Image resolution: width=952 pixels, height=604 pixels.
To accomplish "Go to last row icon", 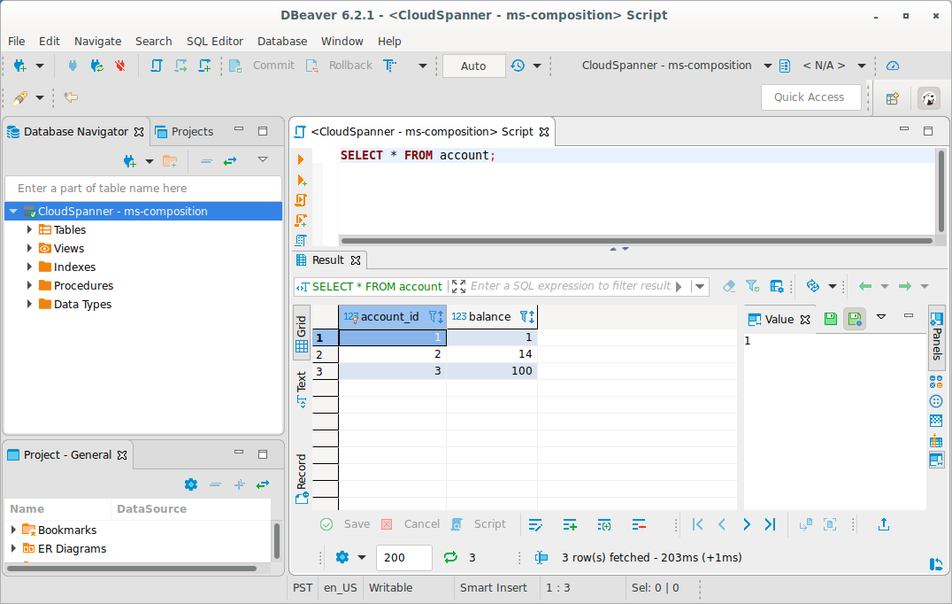I will [770, 524].
